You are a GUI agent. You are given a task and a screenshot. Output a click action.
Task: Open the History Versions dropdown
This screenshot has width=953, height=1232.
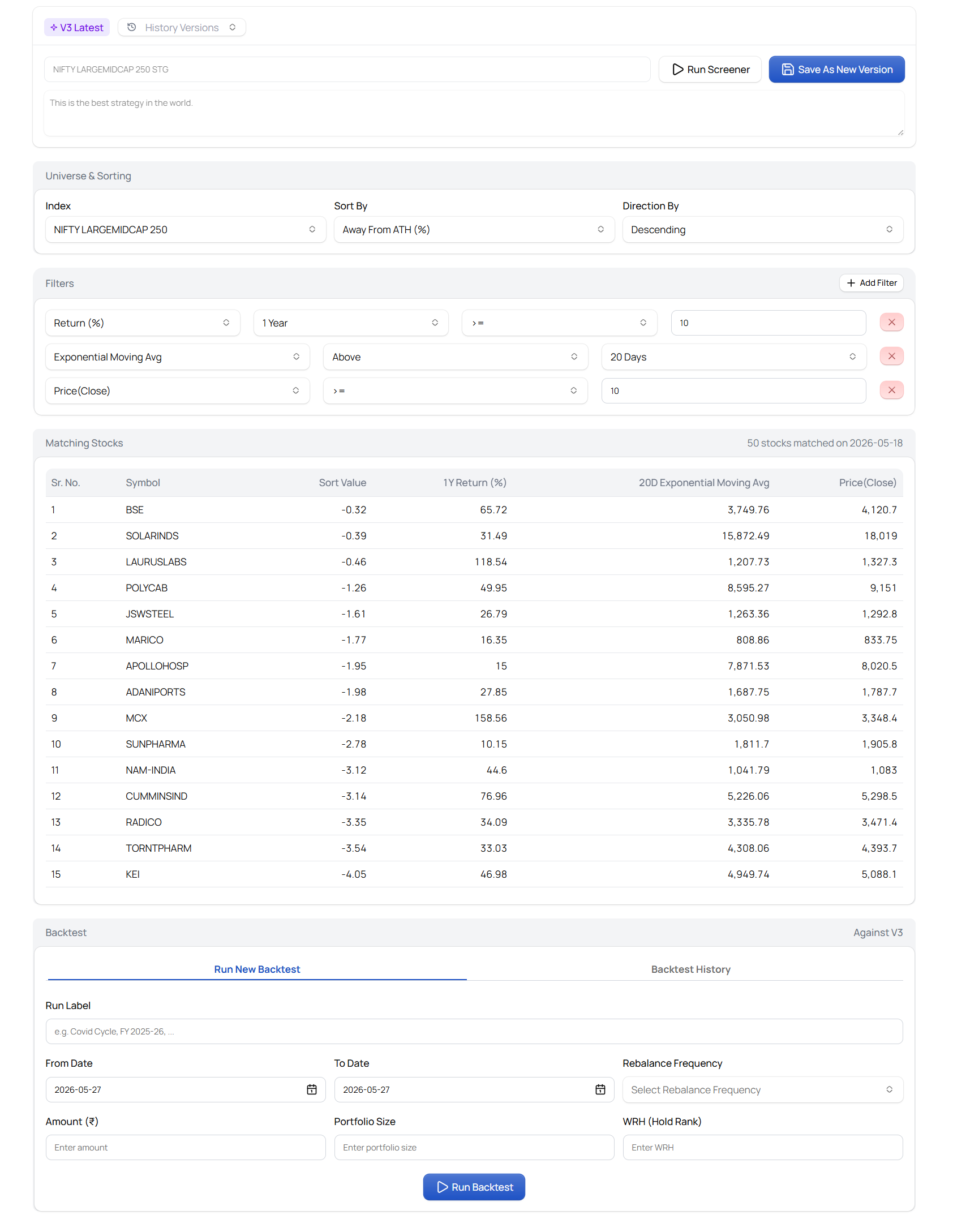pos(182,27)
